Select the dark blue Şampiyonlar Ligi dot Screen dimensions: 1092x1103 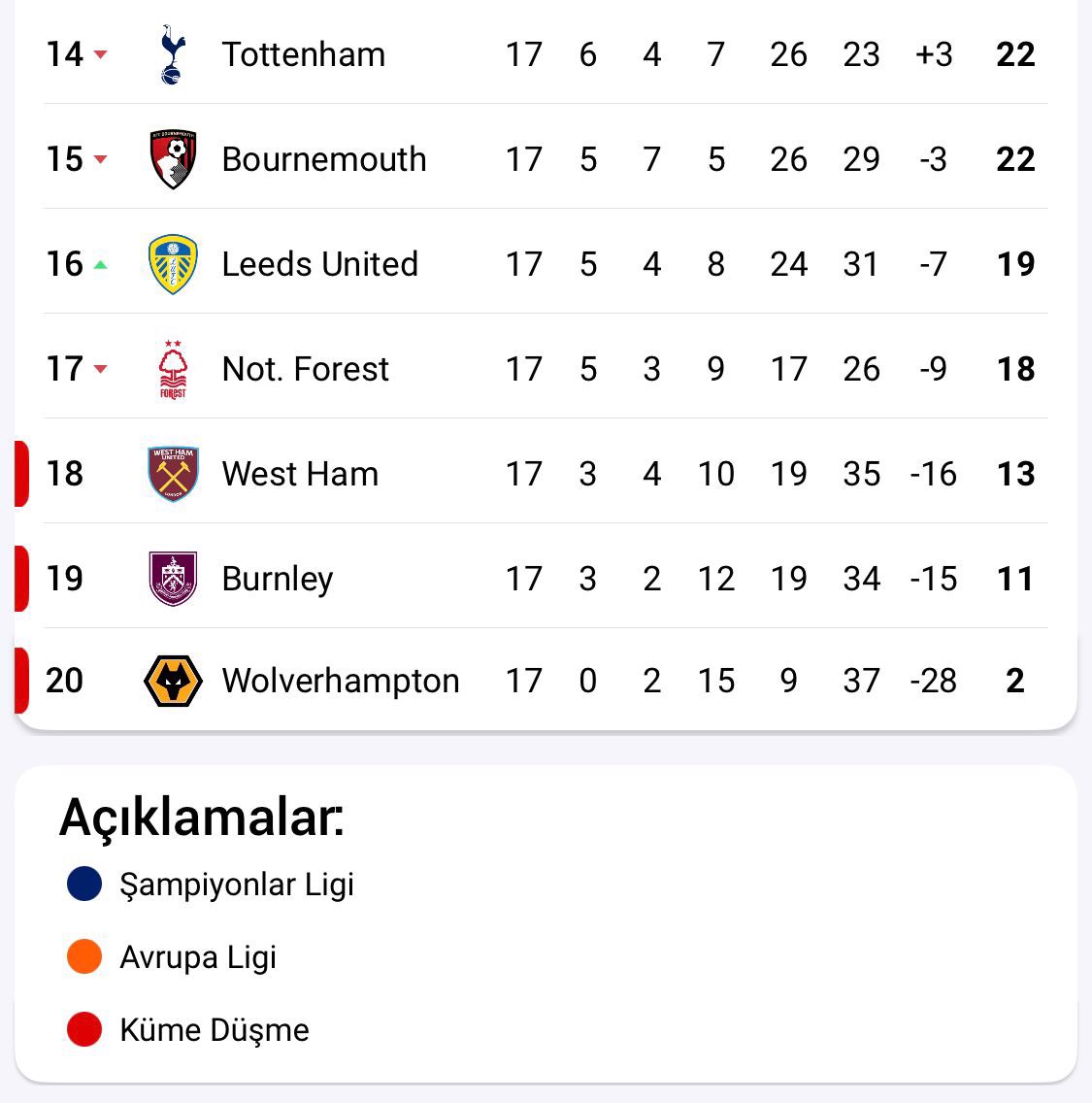coord(84,884)
